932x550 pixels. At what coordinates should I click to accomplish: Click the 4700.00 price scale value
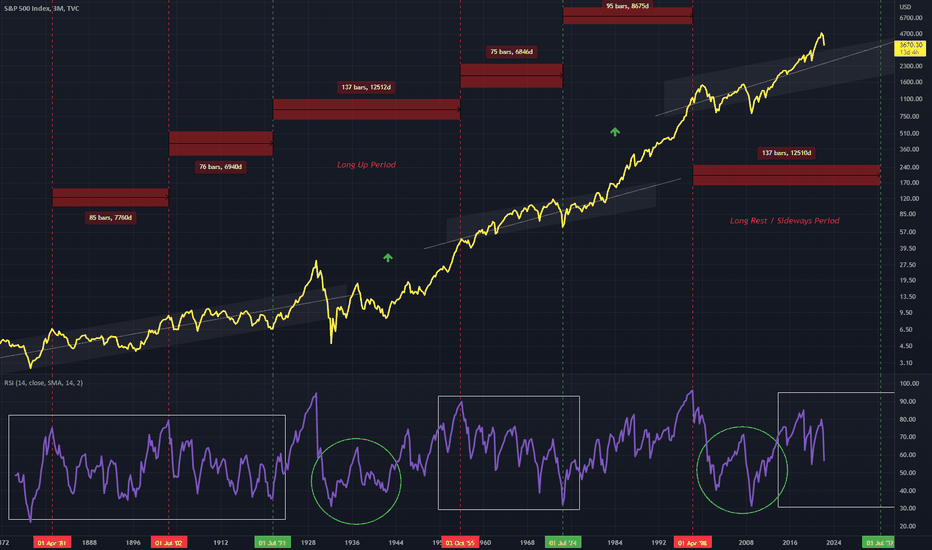click(911, 34)
